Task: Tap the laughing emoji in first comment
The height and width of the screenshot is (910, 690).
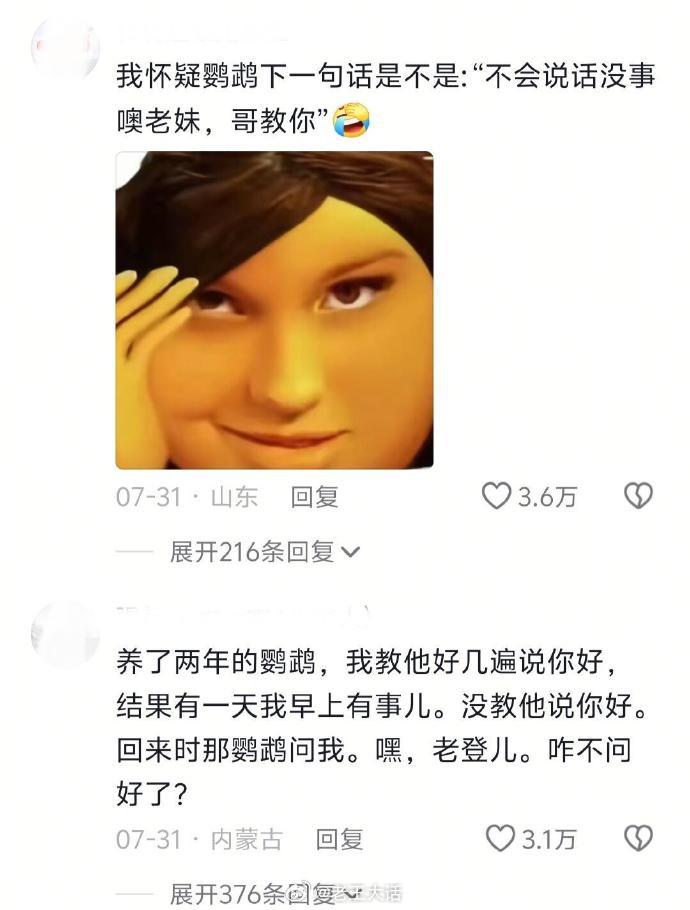Action: pyautogui.click(x=351, y=120)
